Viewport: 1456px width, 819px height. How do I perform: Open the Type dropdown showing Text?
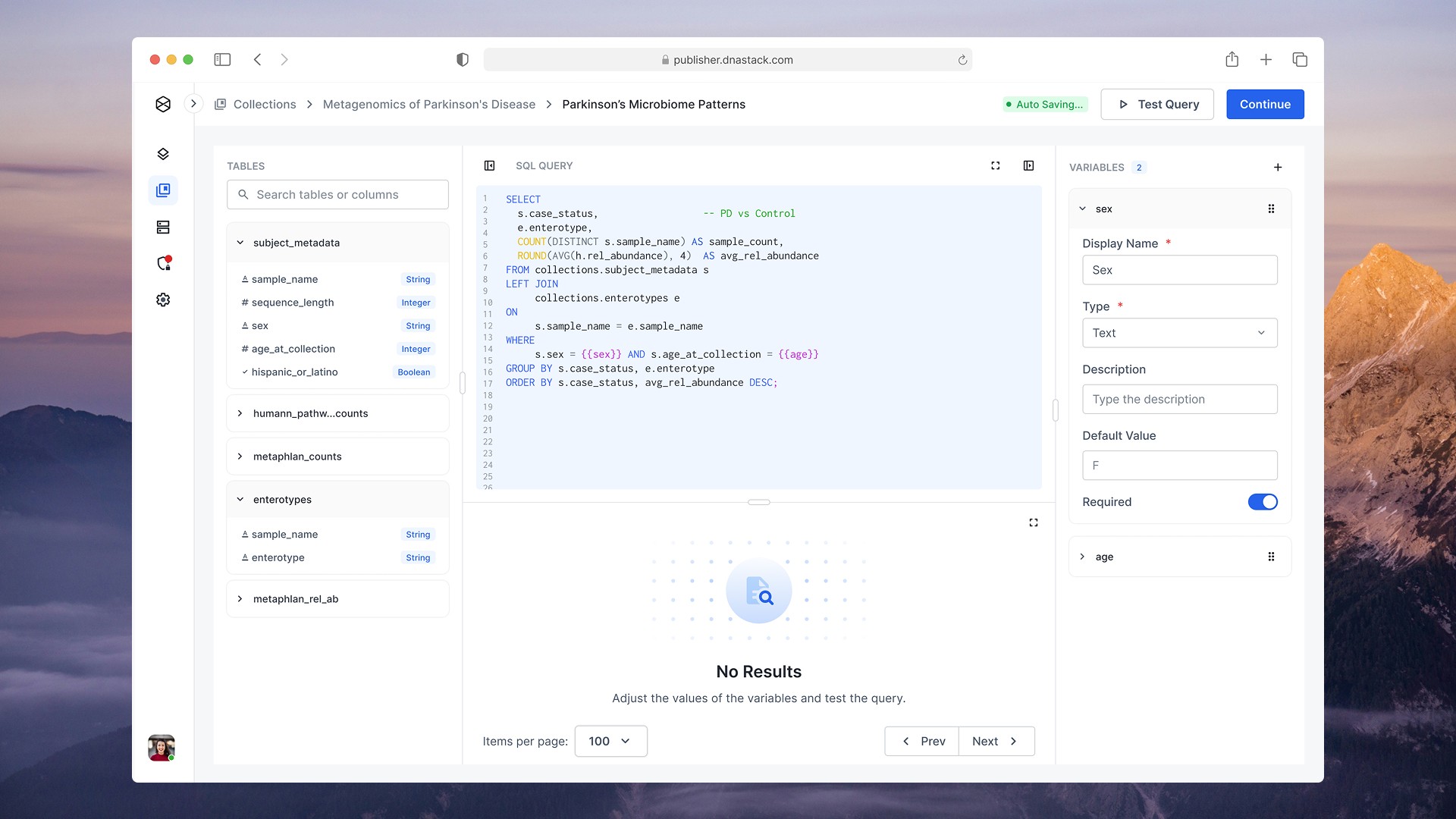1179,333
